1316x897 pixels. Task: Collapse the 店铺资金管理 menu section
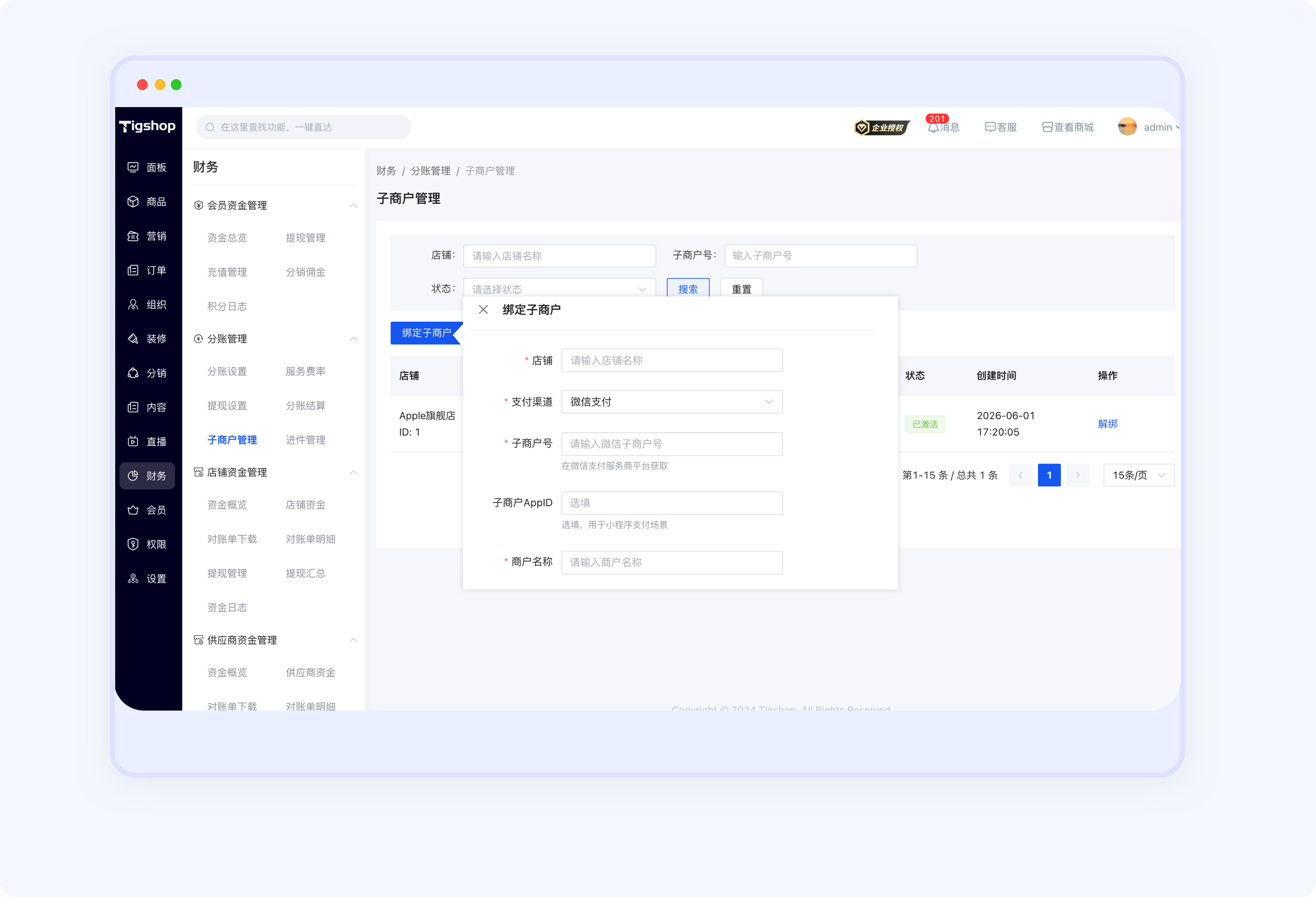click(x=353, y=472)
